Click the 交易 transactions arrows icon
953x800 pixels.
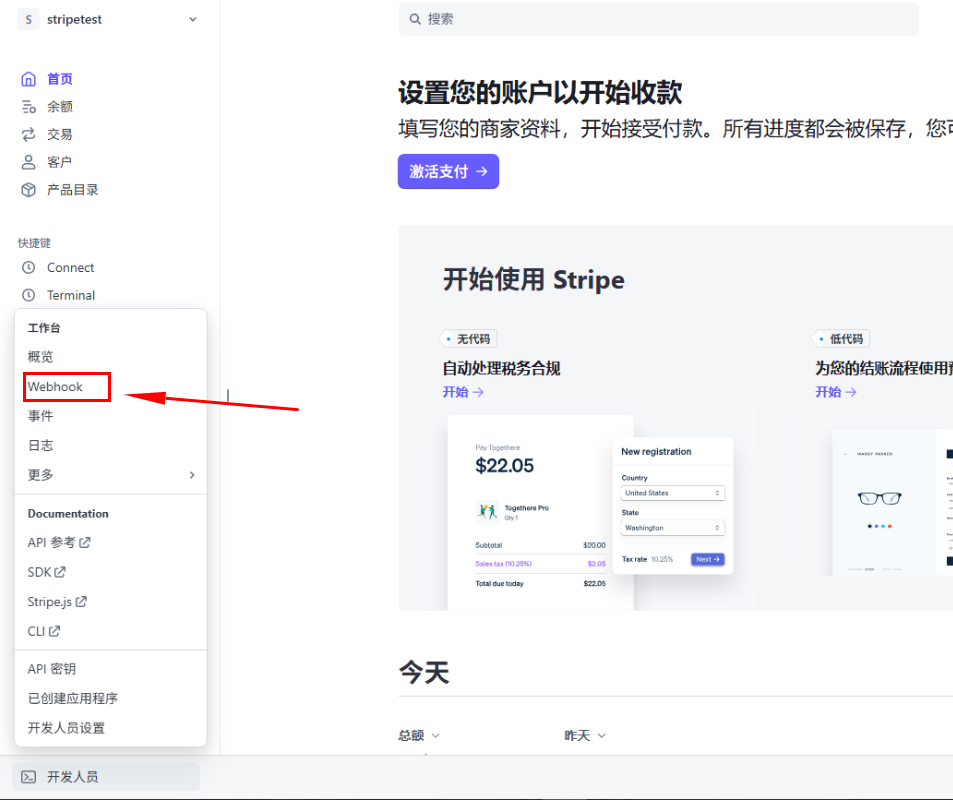click(x=29, y=134)
